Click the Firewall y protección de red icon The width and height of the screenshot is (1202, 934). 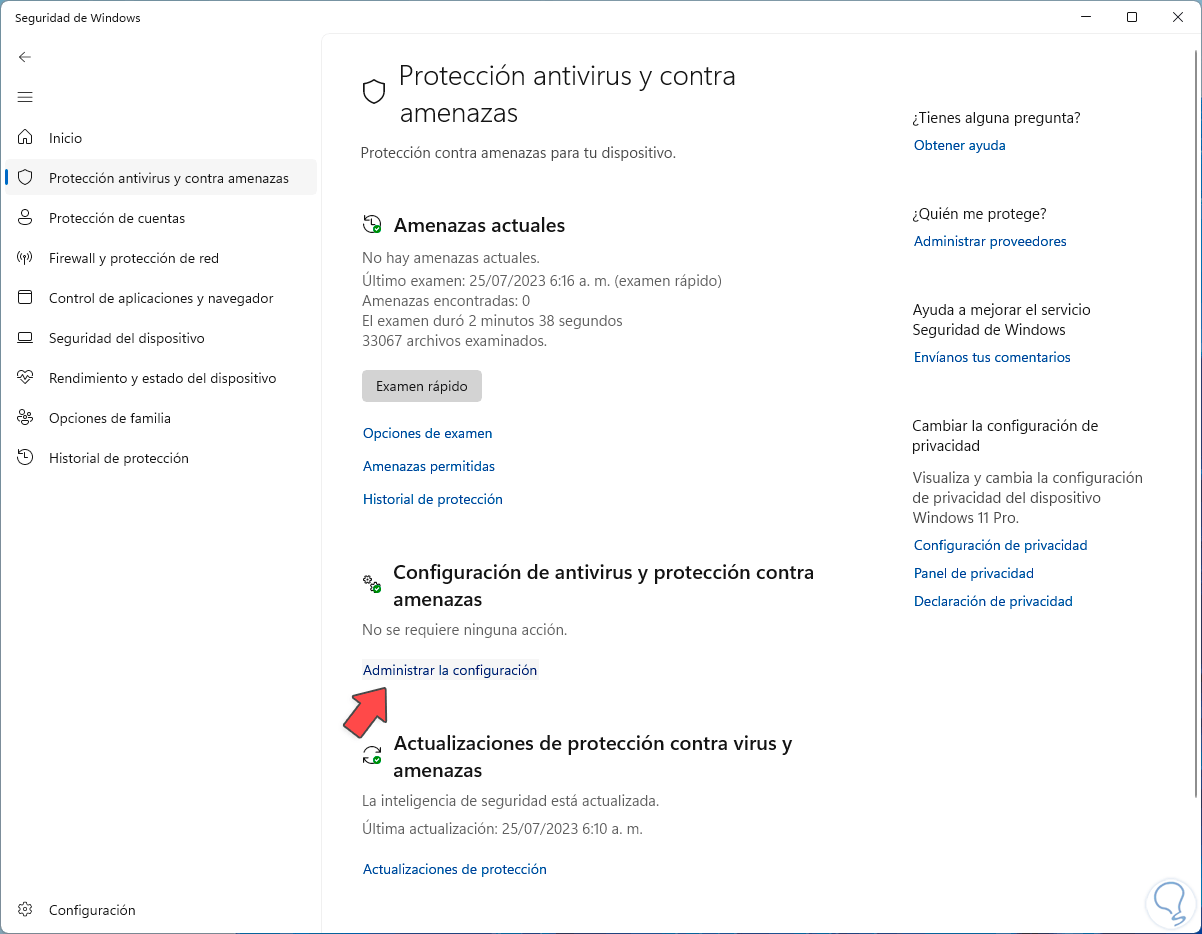point(26,258)
